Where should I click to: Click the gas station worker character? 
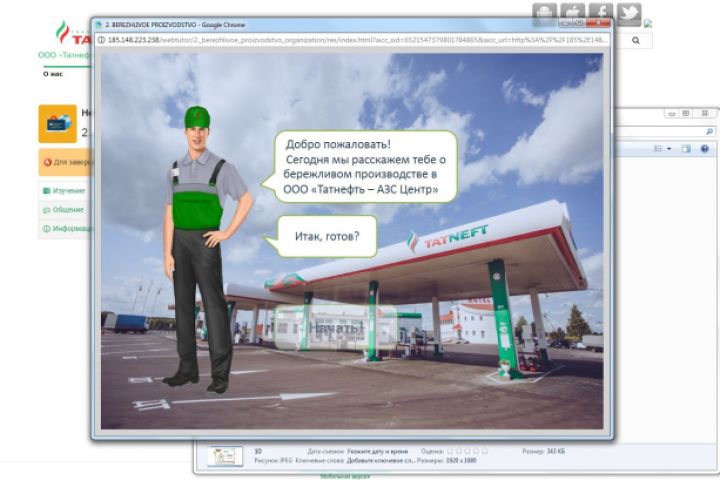(207, 250)
